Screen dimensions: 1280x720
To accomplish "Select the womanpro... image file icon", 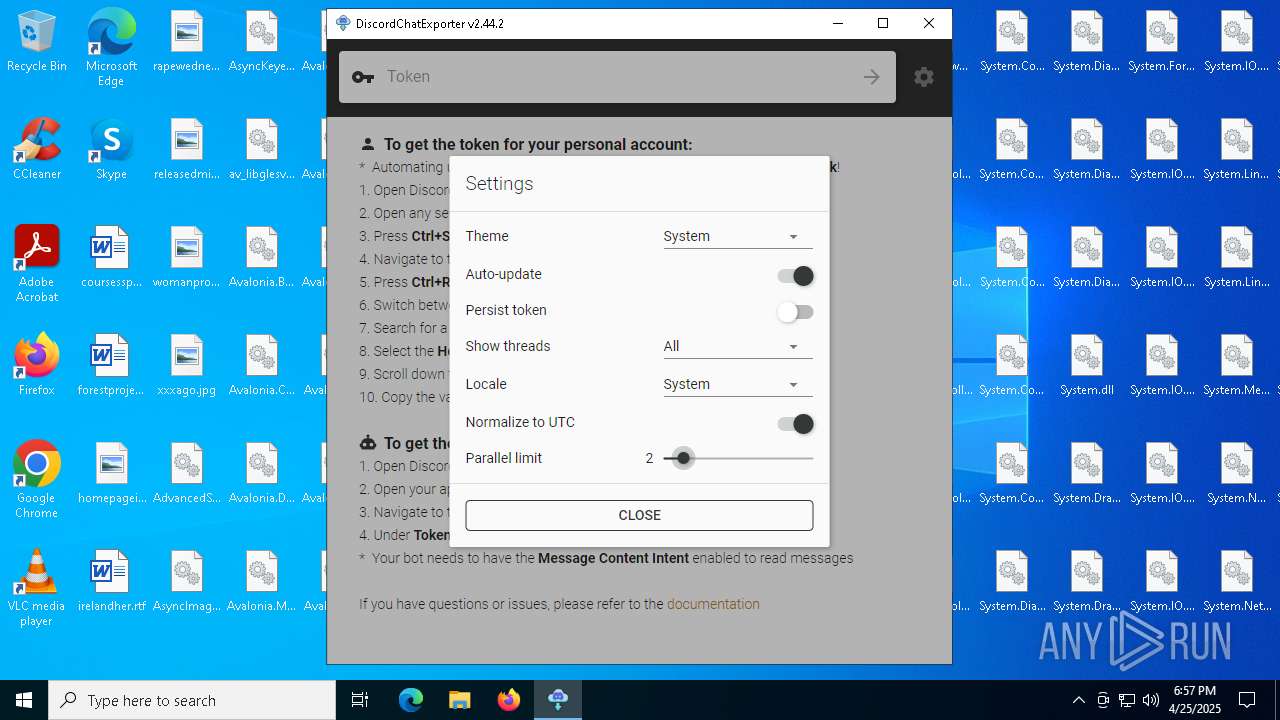I will tap(186, 257).
